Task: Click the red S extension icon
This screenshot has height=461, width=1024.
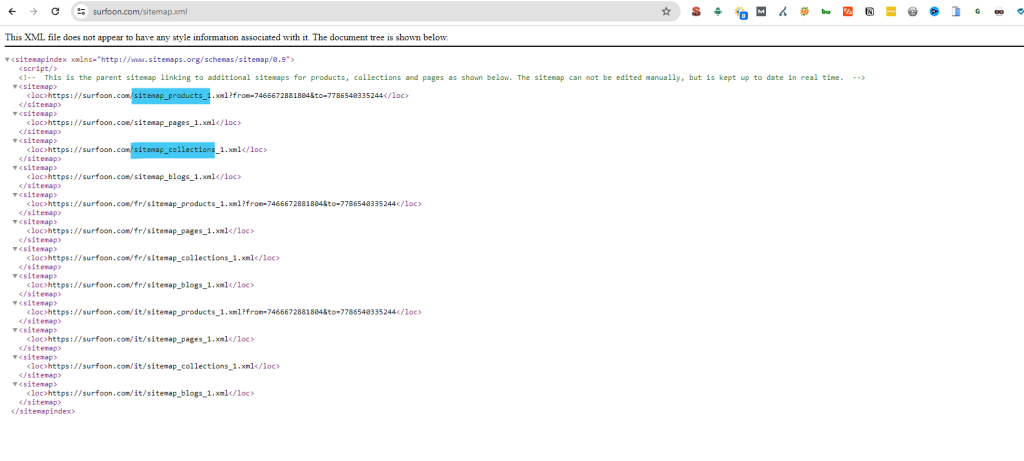Action: tap(696, 12)
